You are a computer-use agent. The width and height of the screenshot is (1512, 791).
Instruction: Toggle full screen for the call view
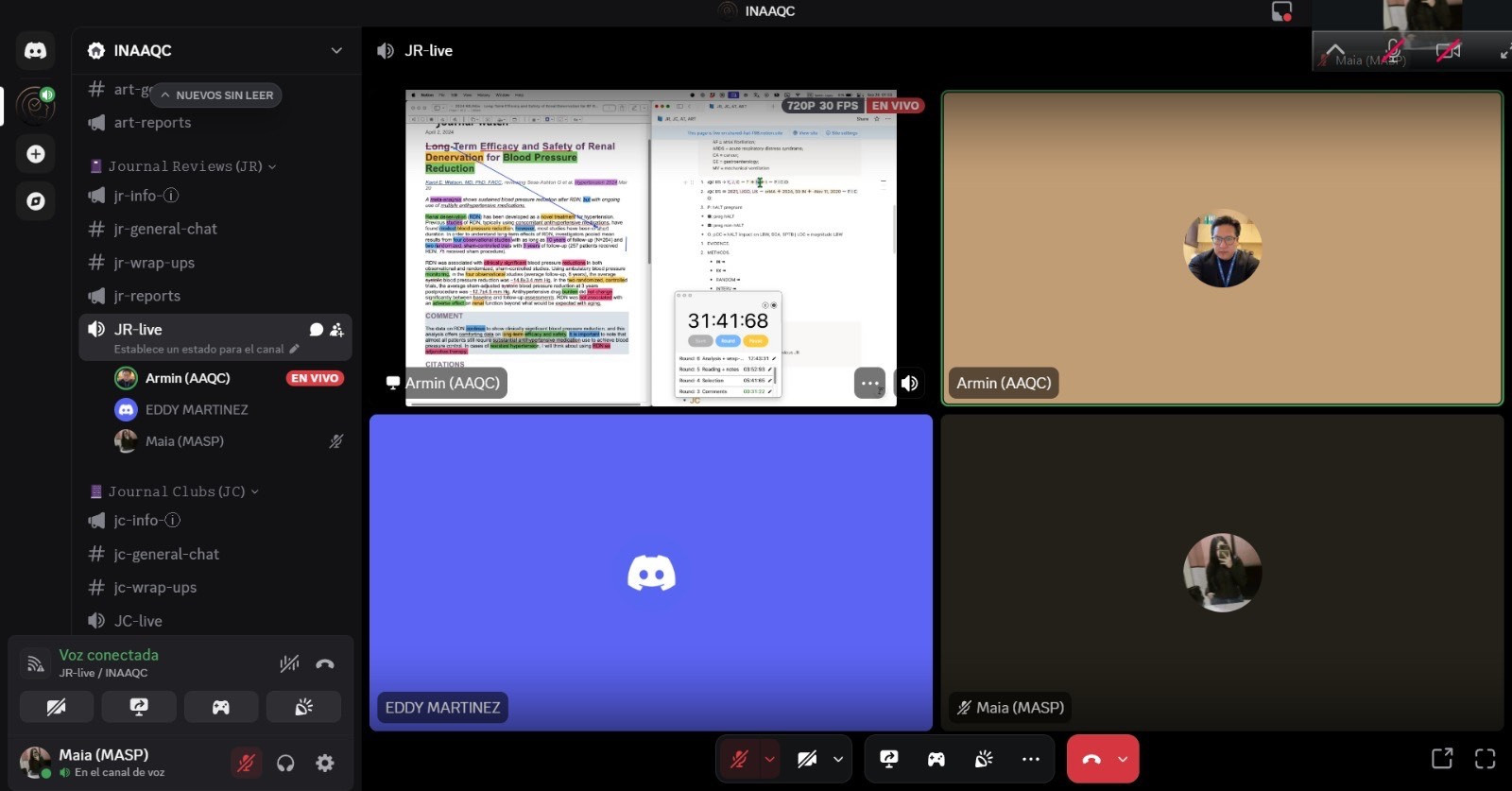click(x=1485, y=759)
